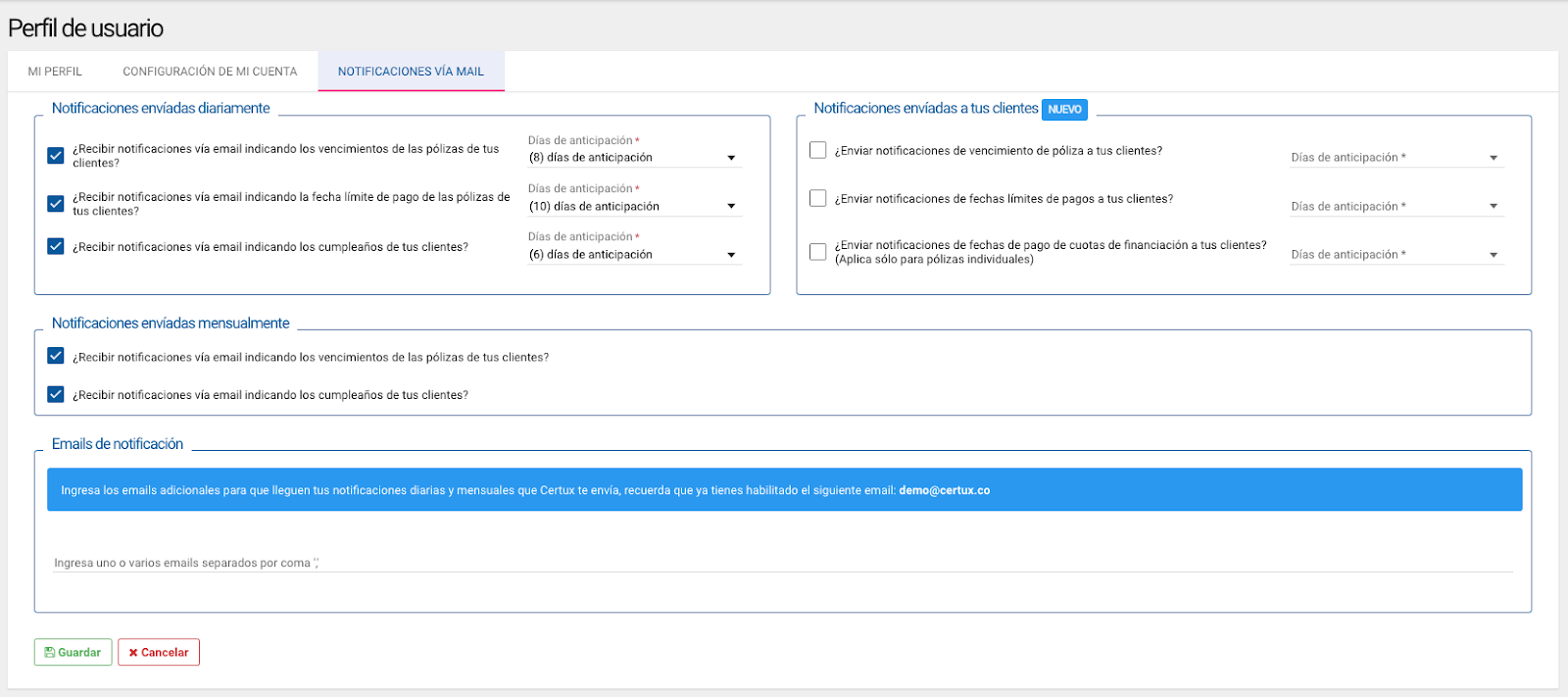The height and width of the screenshot is (697, 1568).
Task: Click 'Emails de notificación' section title
Action: pos(118,444)
